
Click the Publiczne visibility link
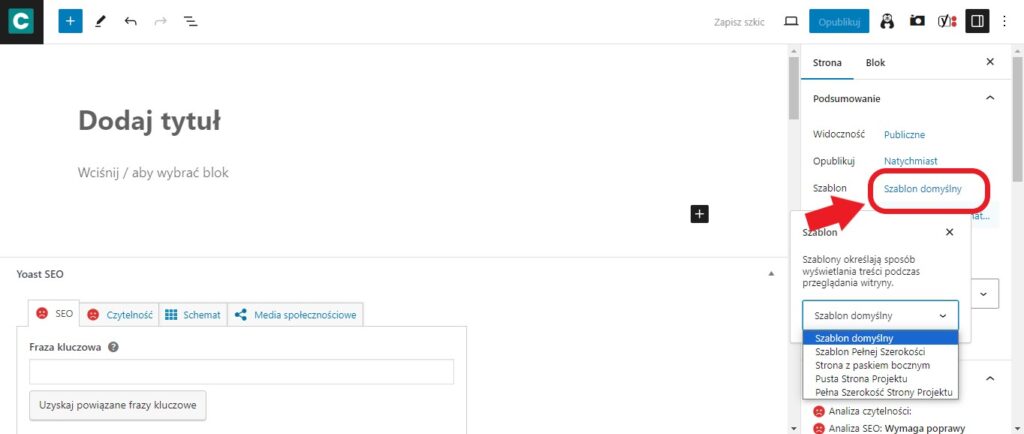(x=904, y=134)
